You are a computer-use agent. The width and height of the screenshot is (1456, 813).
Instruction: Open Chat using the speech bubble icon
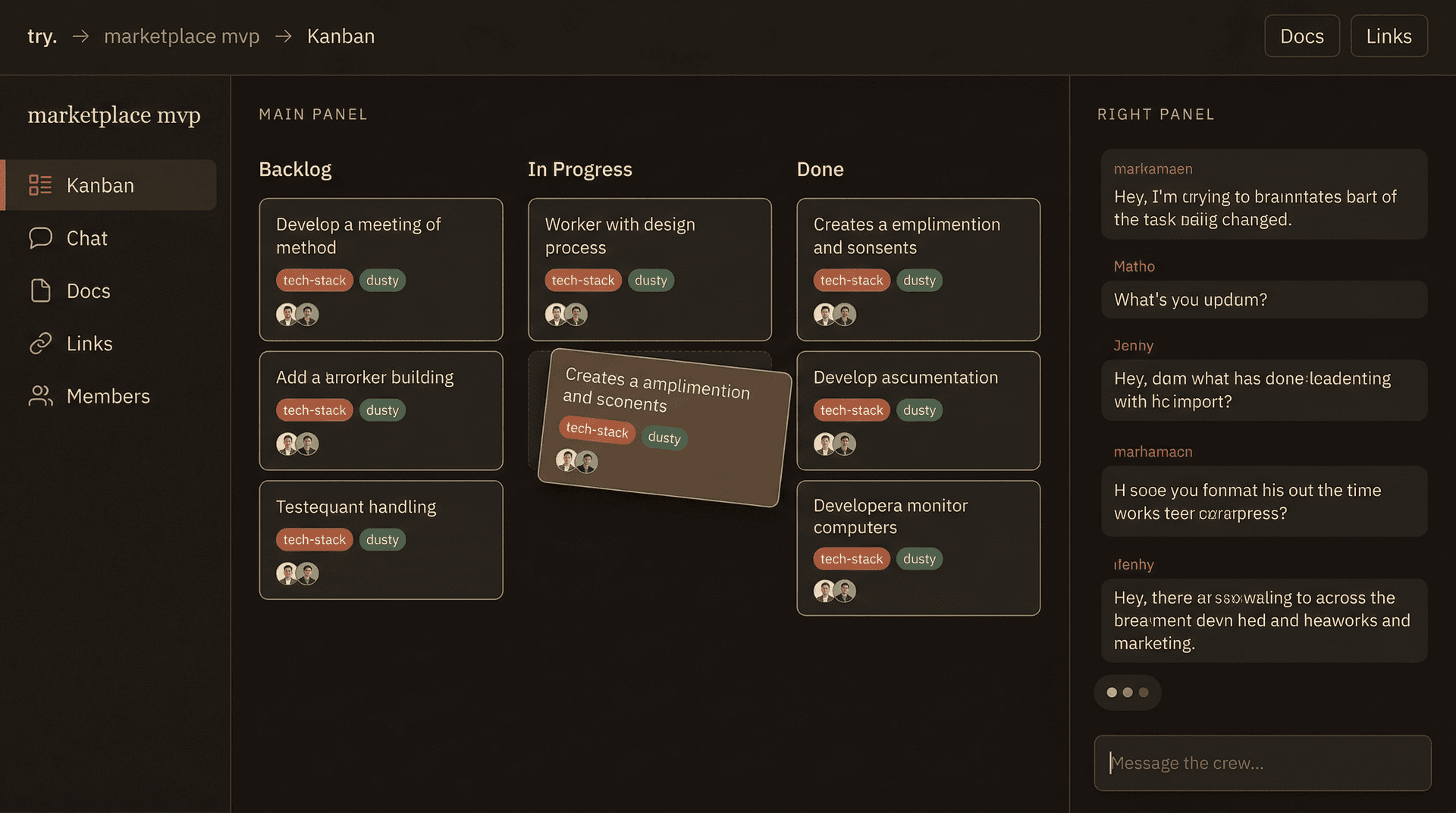pyautogui.click(x=42, y=237)
